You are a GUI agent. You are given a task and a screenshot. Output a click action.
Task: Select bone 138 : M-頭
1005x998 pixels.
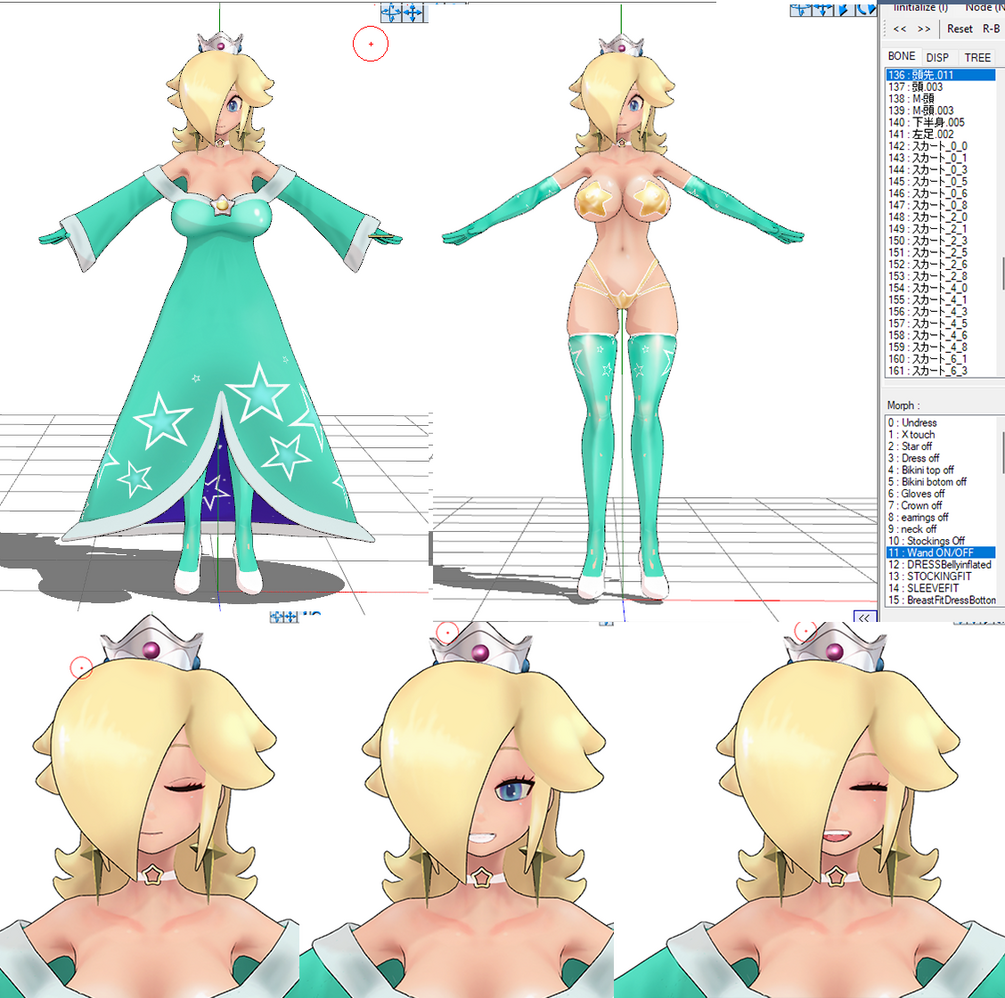pyautogui.click(x=940, y=99)
